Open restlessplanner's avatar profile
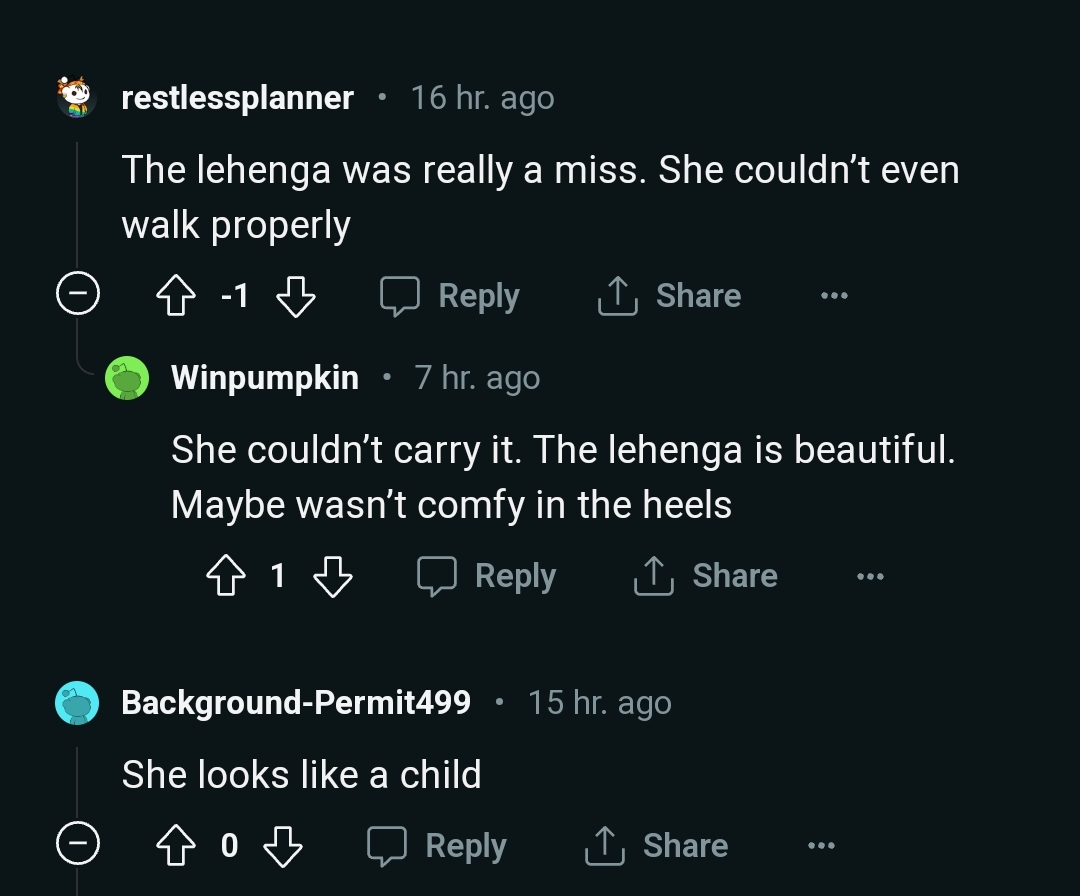 tap(75, 98)
